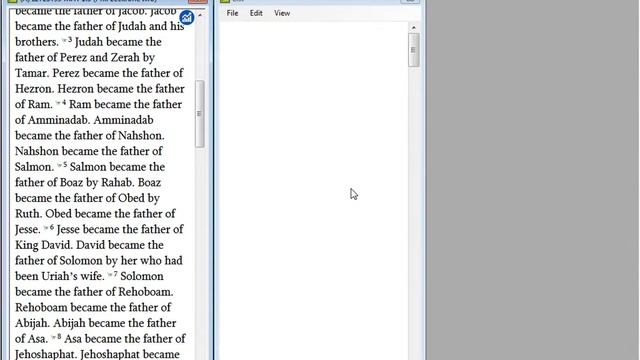Click the verse 5 marker before Salmon
This screenshot has height=360, width=640.
(62, 165)
